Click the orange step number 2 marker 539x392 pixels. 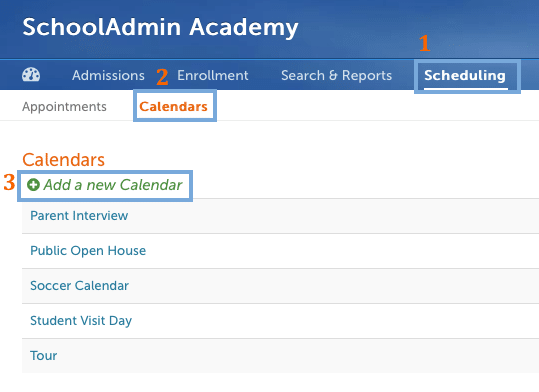coord(162,77)
